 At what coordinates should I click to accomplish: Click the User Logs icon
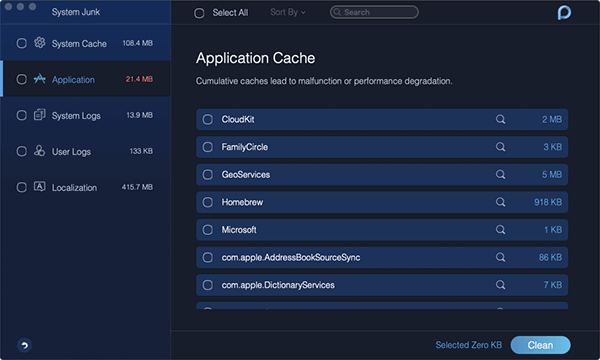[x=39, y=151]
